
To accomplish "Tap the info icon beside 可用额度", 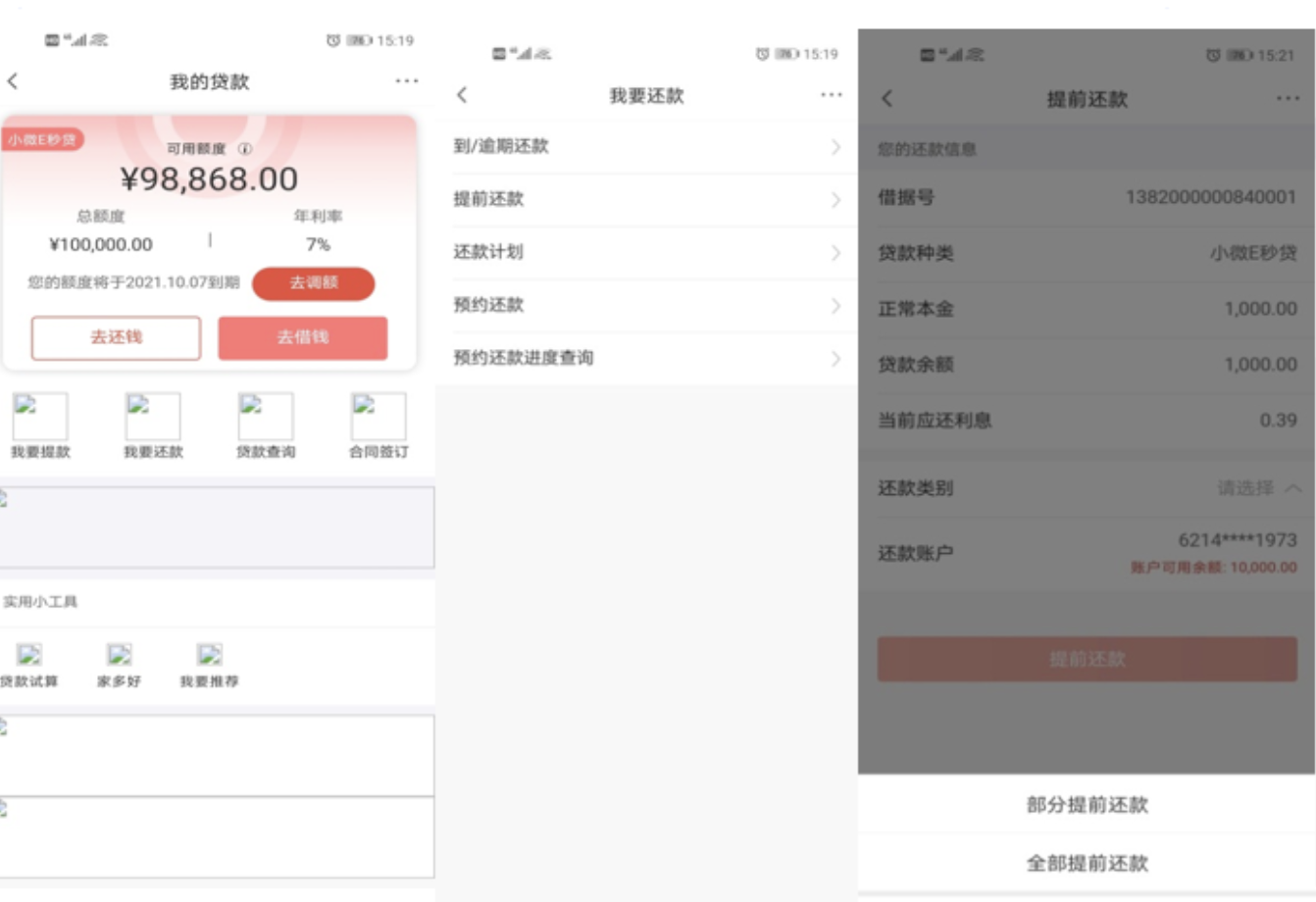I will [x=245, y=149].
